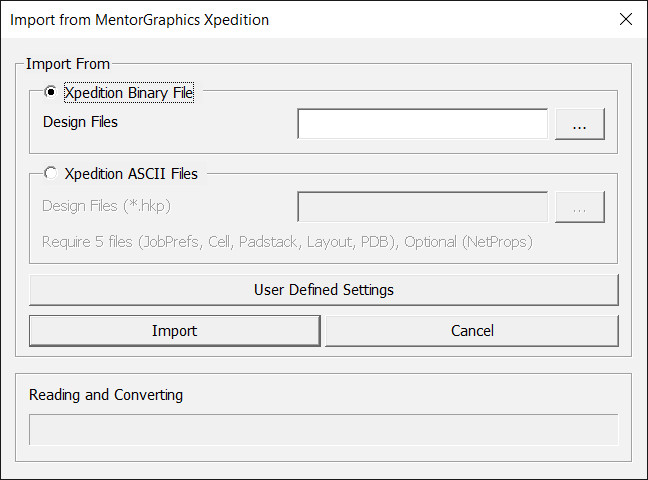648x480 pixels.
Task: Open User Defined Settings
Action: coord(323,290)
